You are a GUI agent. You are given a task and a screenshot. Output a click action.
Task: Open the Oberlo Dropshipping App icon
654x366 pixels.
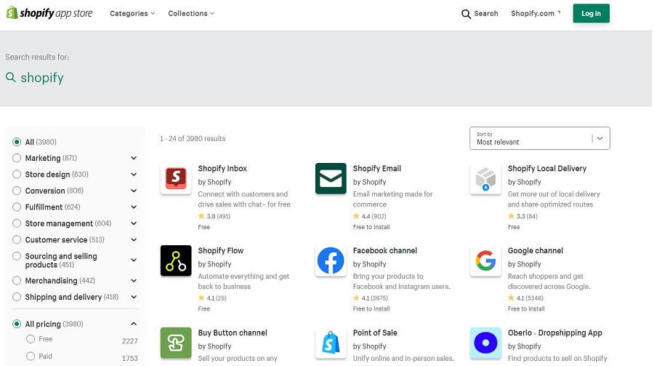click(x=485, y=343)
